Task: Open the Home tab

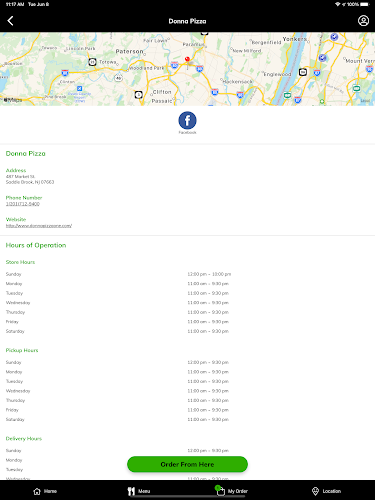Action: tap(45, 491)
